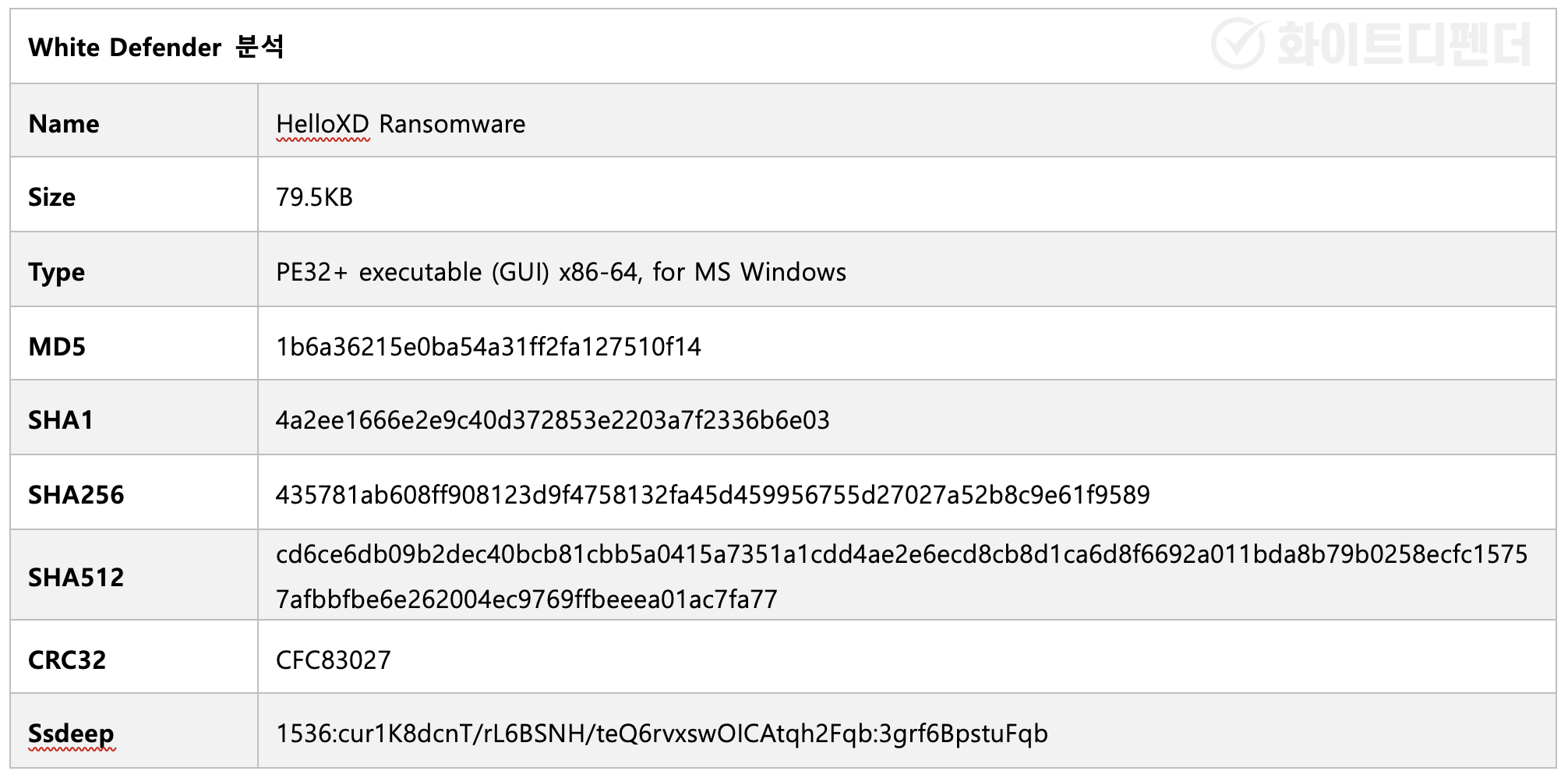
Task: Click the 79.5KB size value
Action: point(314,197)
